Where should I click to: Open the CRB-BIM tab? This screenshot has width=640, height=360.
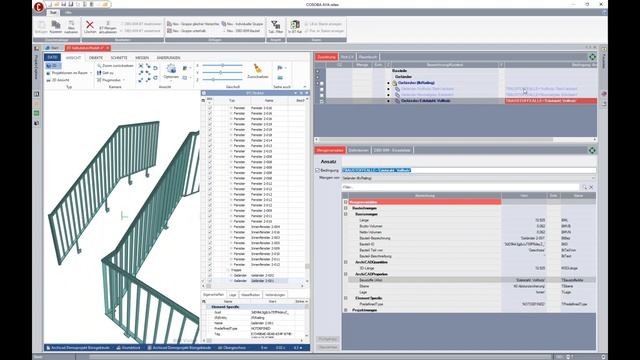(x=392, y=150)
